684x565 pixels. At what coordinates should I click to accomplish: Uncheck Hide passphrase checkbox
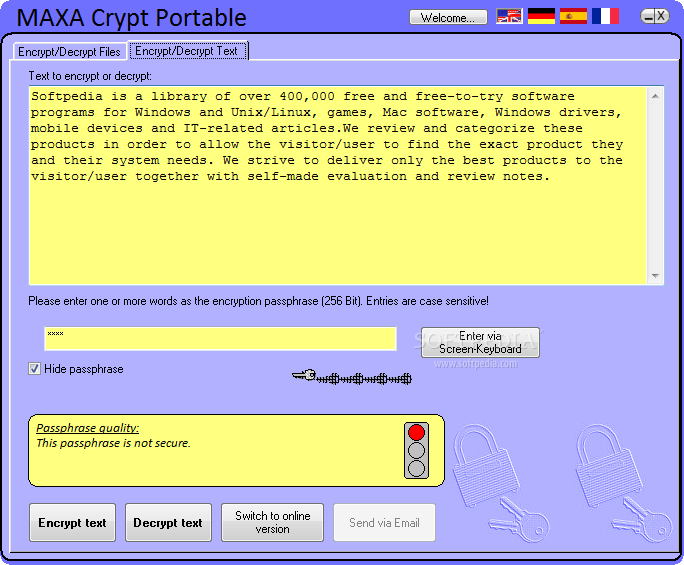[x=34, y=369]
